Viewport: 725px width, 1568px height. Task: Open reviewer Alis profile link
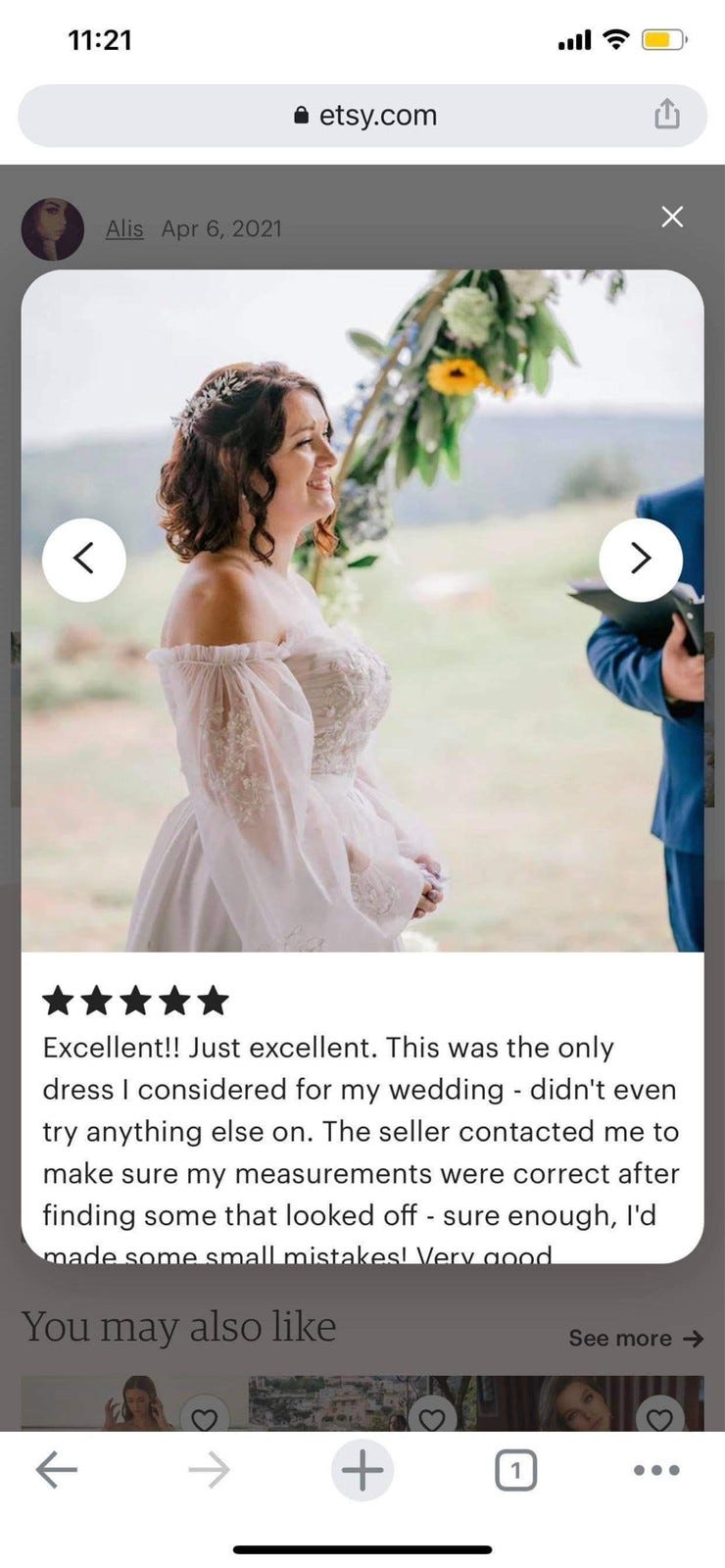coord(124,228)
